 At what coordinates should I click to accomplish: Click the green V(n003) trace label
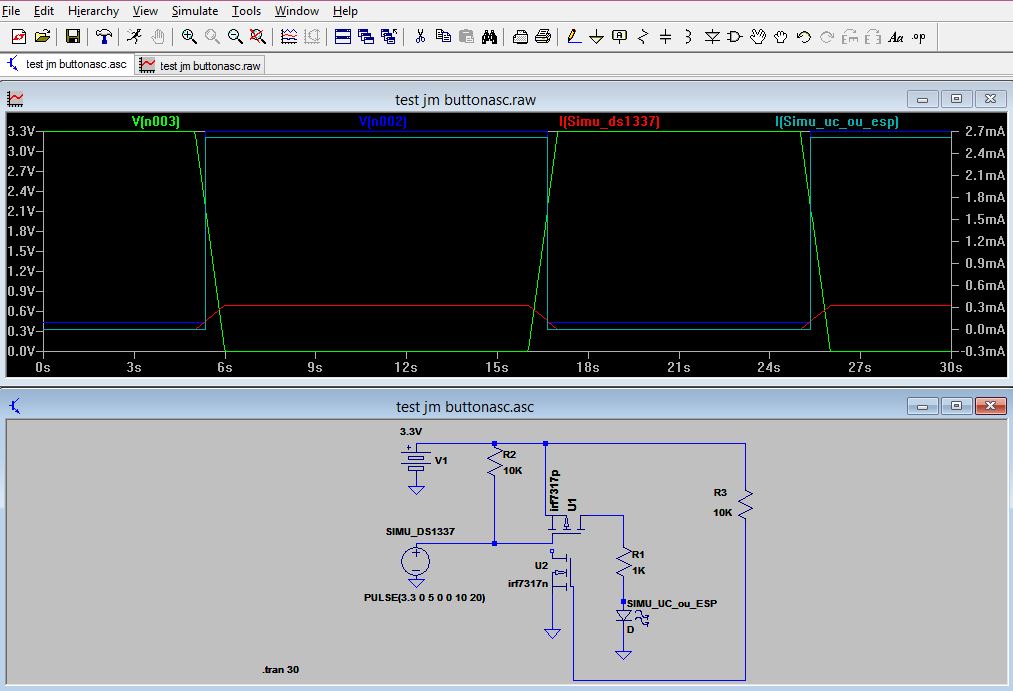pyautogui.click(x=156, y=122)
